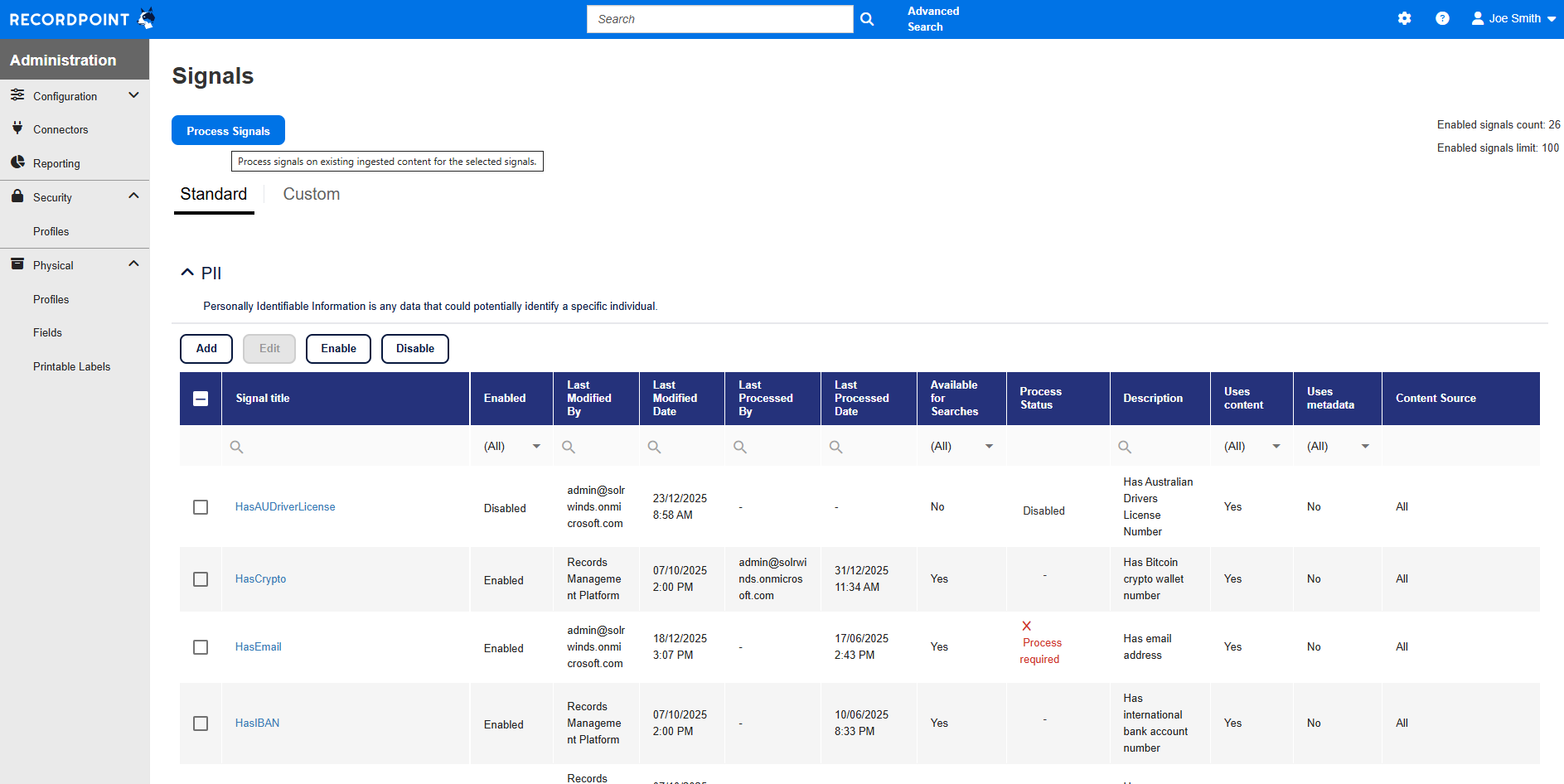Open the settings gear icon
1564x784 pixels.
(x=1404, y=18)
